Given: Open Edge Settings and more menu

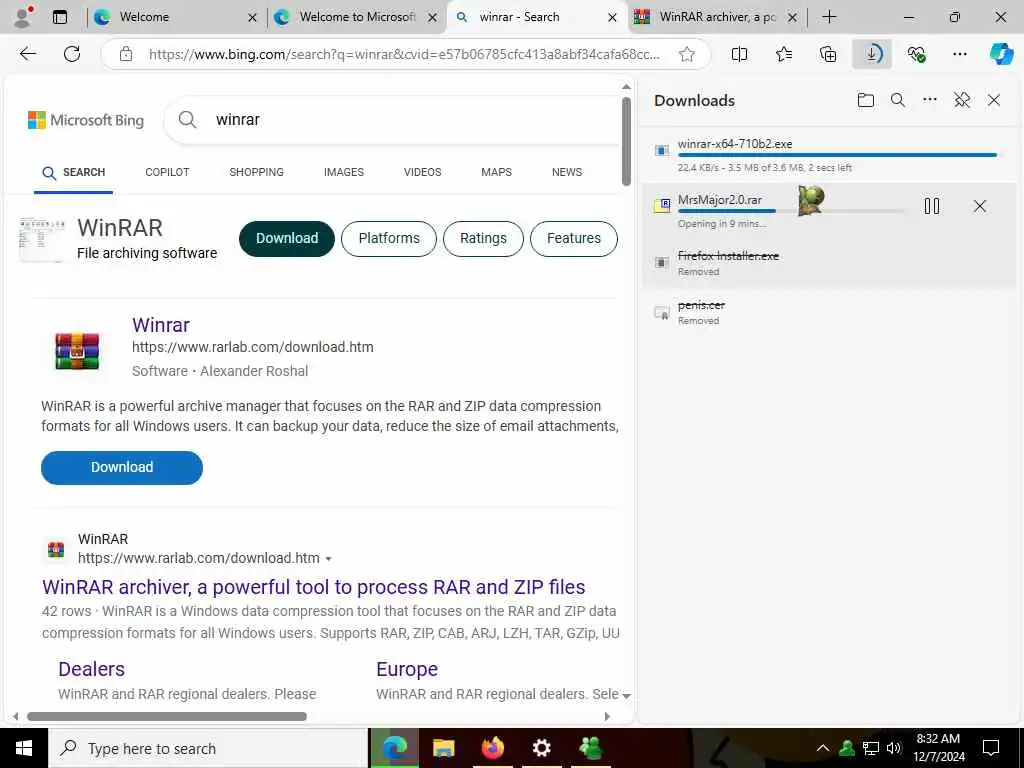Looking at the screenshot, I should point(960,54).
